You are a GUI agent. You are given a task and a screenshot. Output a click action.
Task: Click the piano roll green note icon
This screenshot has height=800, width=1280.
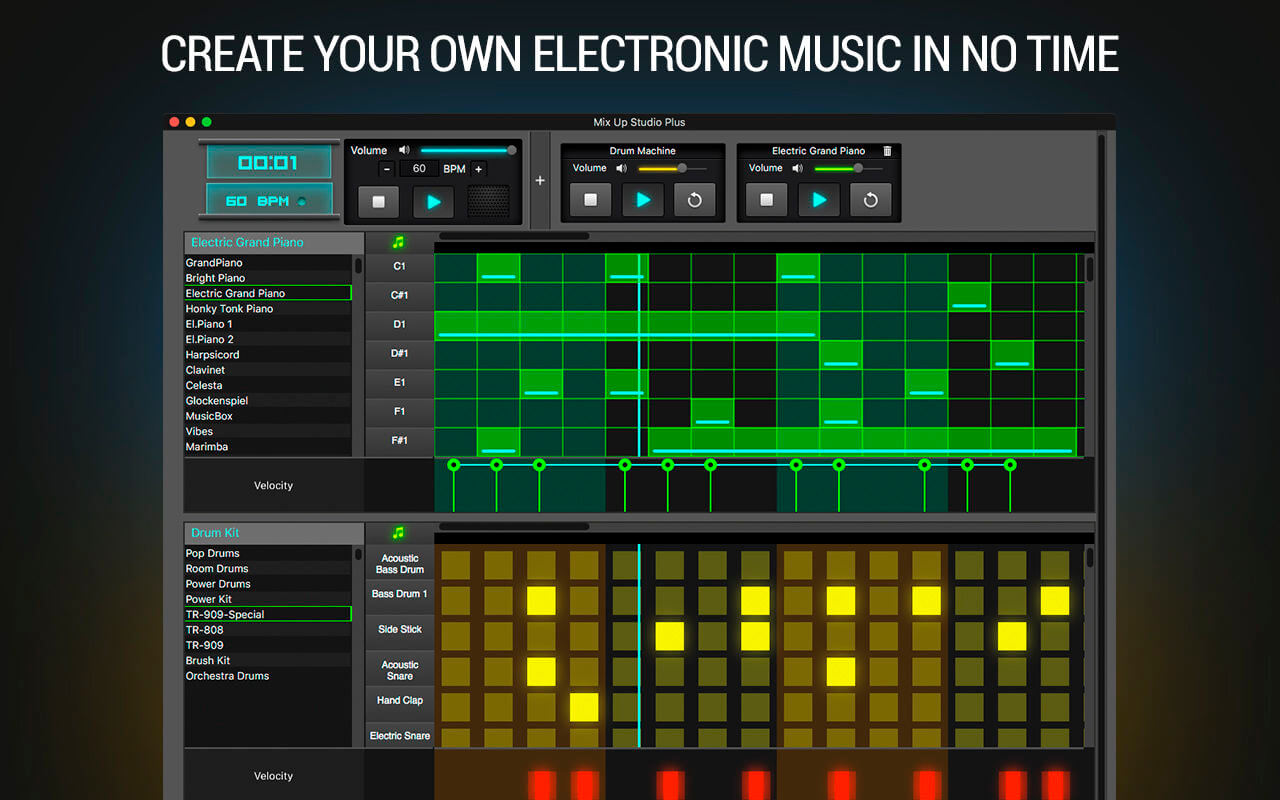399,242
